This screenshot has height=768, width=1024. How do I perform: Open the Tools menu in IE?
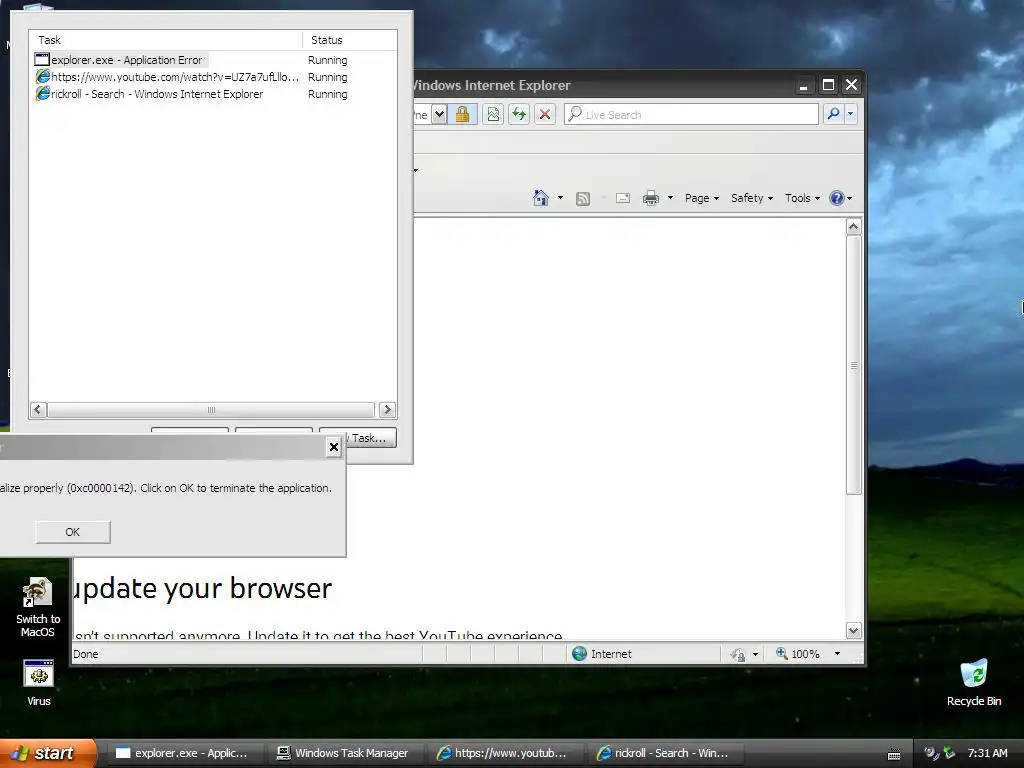pyautogui.click(x=802, y=198)
